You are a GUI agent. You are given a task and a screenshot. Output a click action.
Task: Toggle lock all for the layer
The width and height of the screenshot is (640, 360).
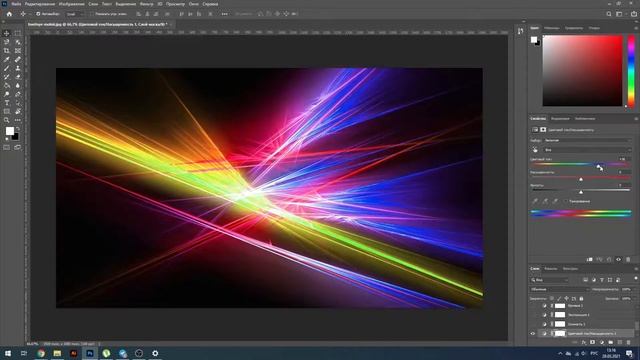(582, 299)
